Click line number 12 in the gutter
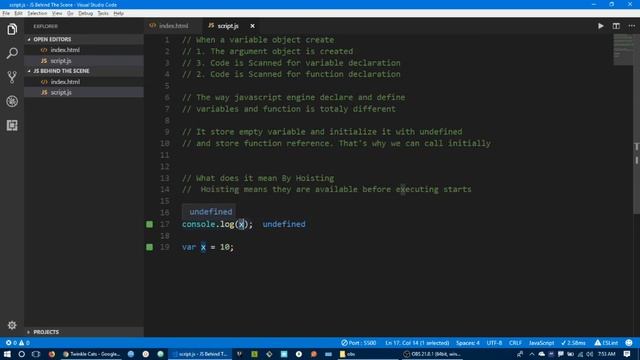The height and width of the screenshot is (360, 640). [164, 167]
